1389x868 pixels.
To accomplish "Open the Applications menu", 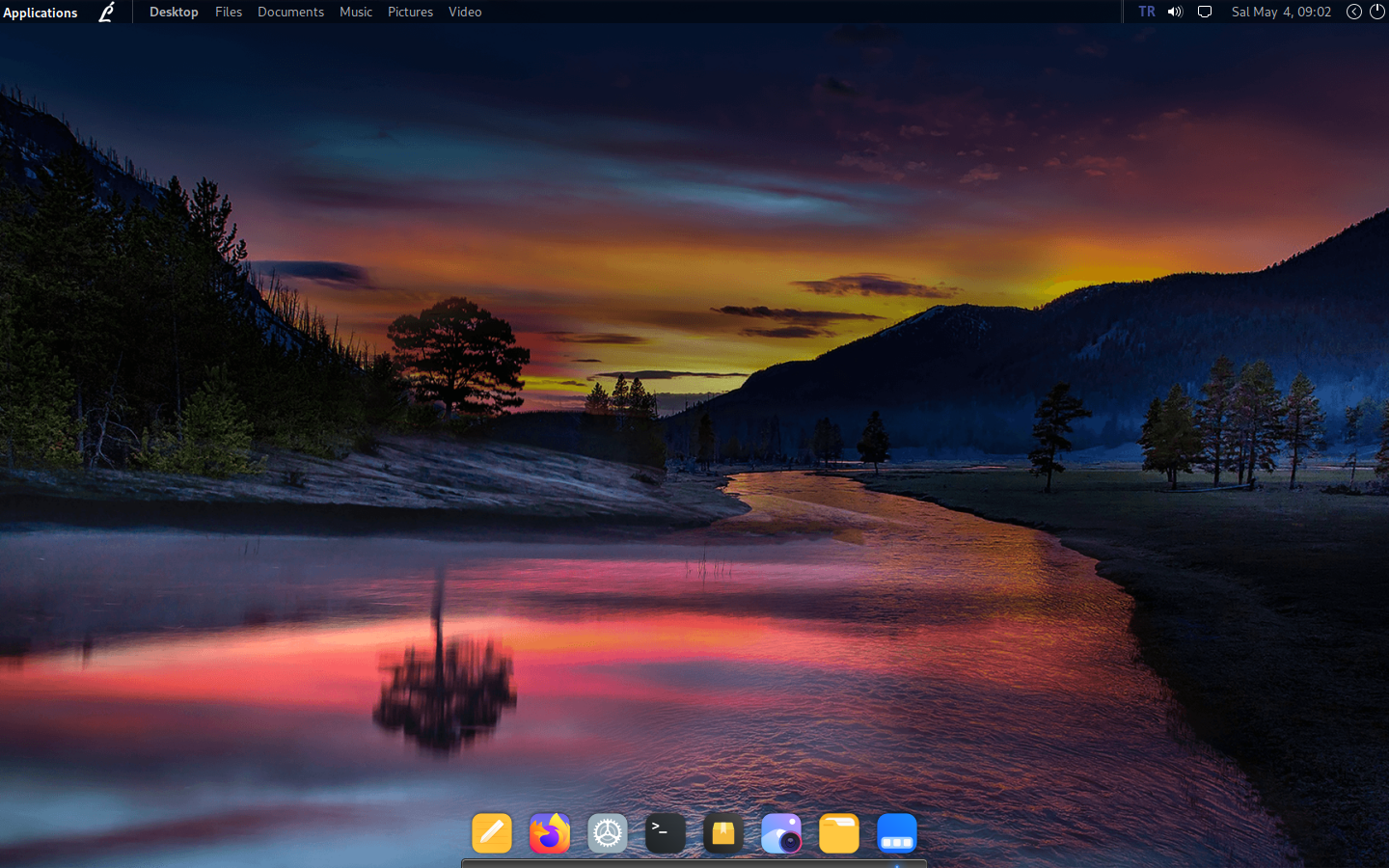I will point(41,13).
